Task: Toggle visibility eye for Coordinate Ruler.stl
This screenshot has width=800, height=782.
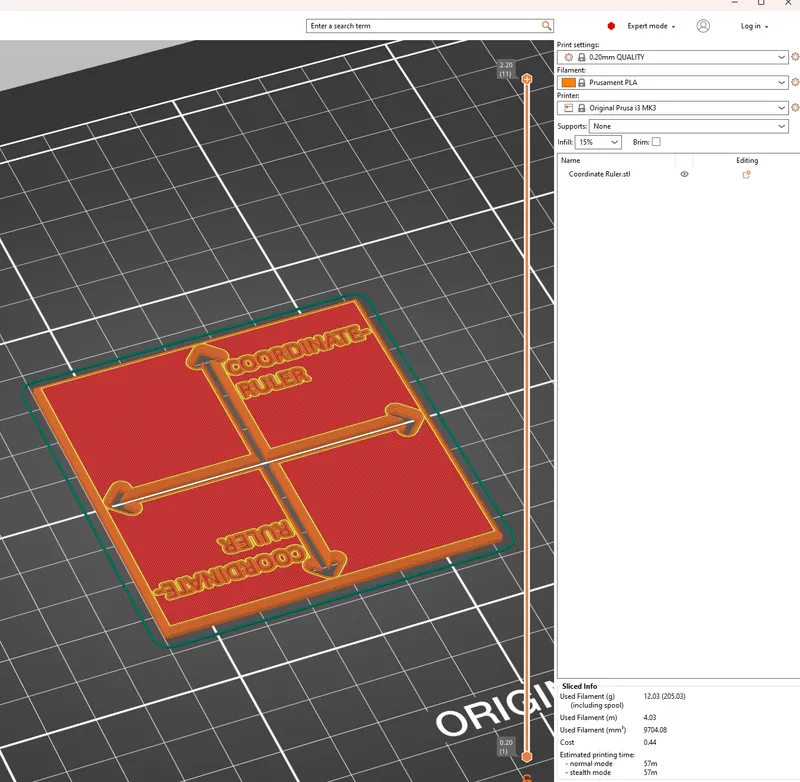Action: (x=684, y=174)
